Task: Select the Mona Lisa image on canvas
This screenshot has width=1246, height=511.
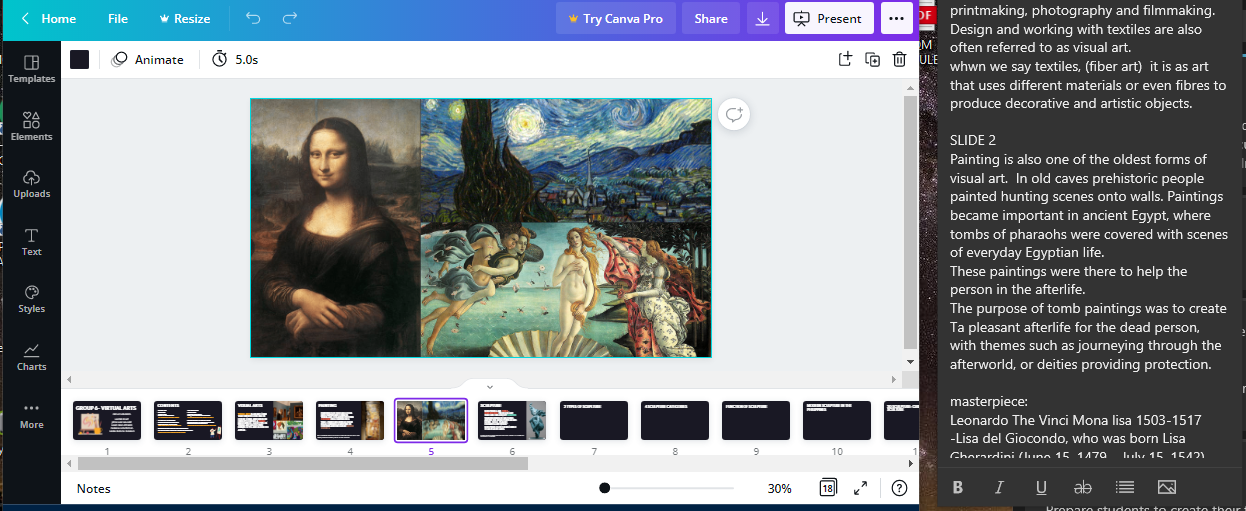Action: tap(335, 227)
